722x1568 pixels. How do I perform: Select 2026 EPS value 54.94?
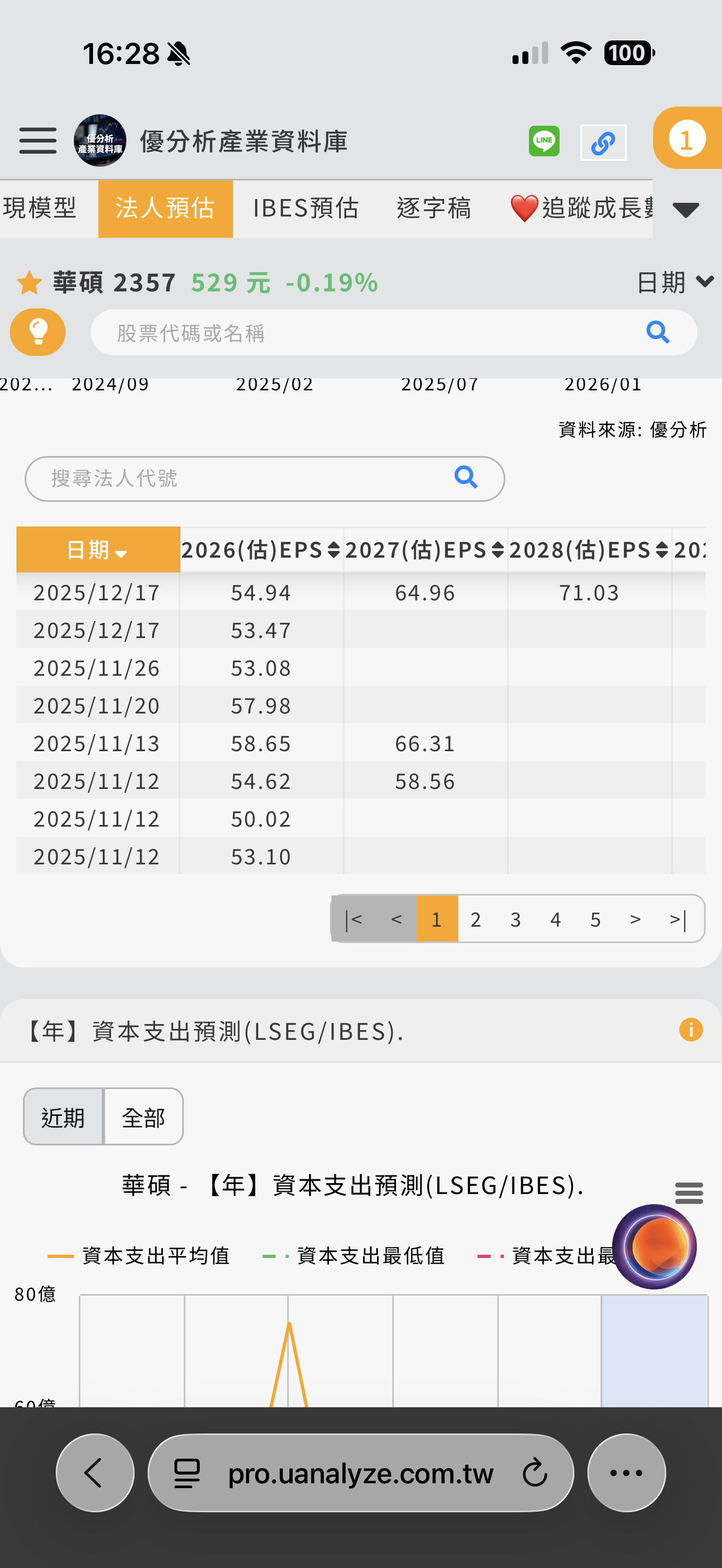[261, 592]
